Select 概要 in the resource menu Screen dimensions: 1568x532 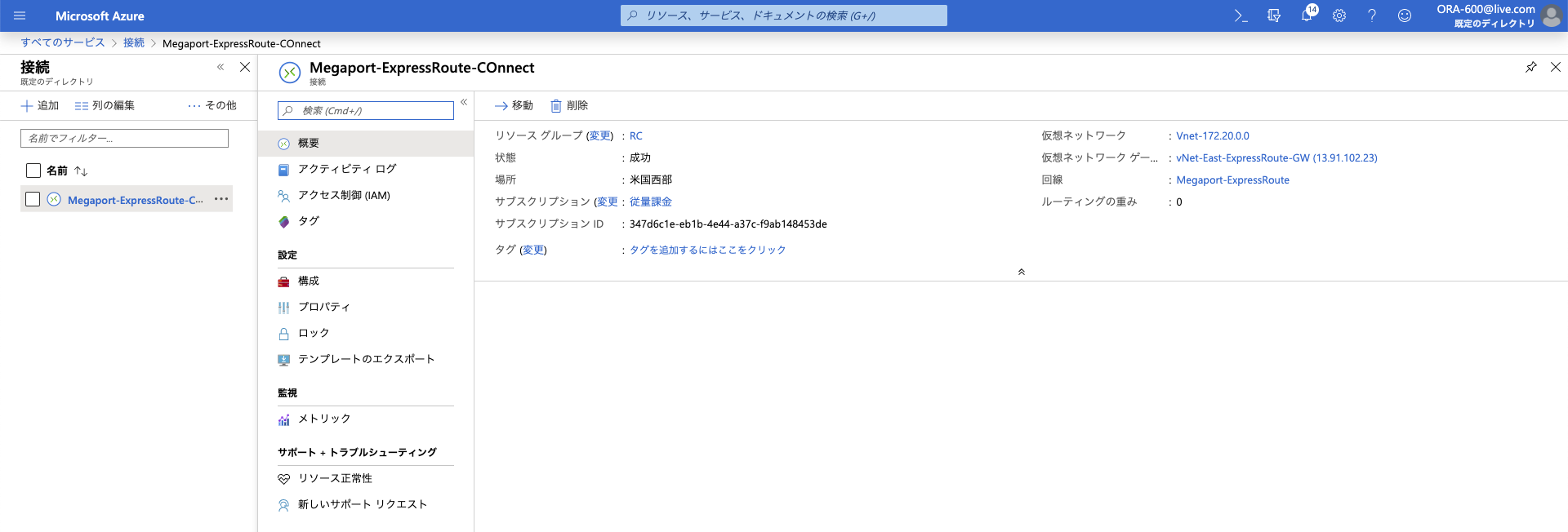click(366, 143)
